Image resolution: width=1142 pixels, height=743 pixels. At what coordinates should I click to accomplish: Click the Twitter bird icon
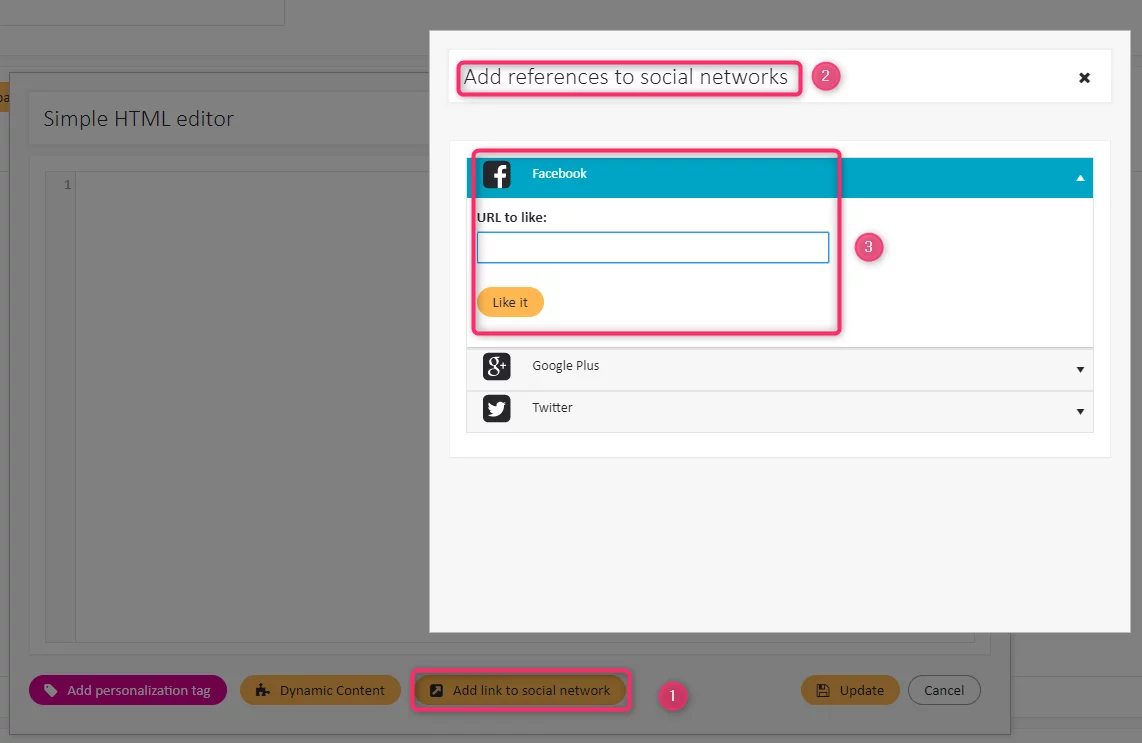pyautogui.click(x=497, y=409)
